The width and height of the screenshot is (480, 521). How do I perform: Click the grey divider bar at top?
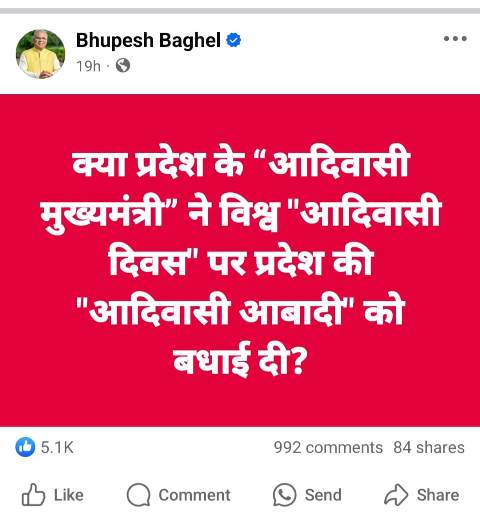coord(240,11)
